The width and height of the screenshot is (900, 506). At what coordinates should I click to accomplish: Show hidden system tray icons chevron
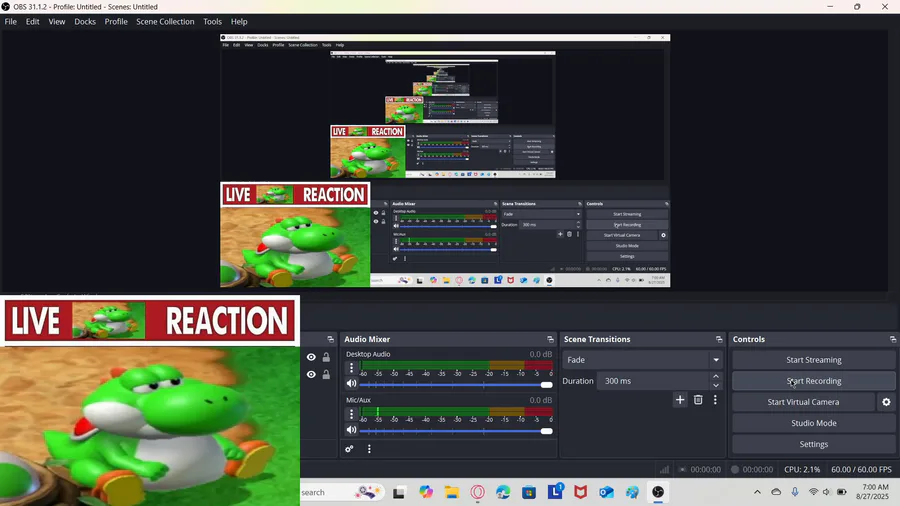pos(757,492)
